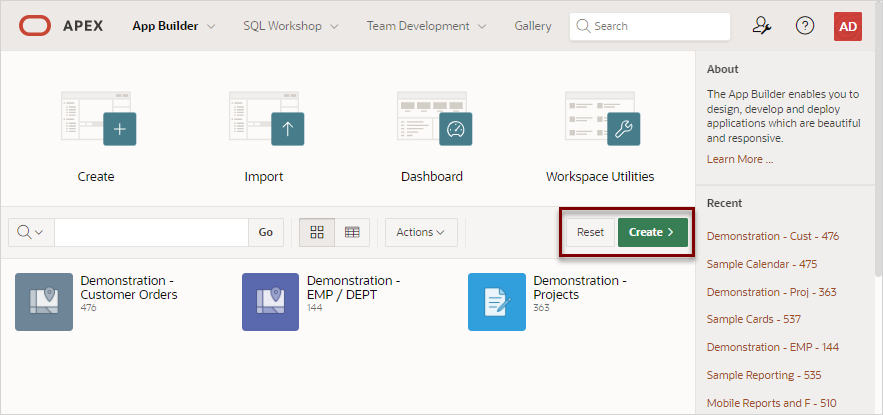Open Demonstration - Customer Orders app icon
The width and height of the screenshot is (883, 415).
[x=44, y=302]
